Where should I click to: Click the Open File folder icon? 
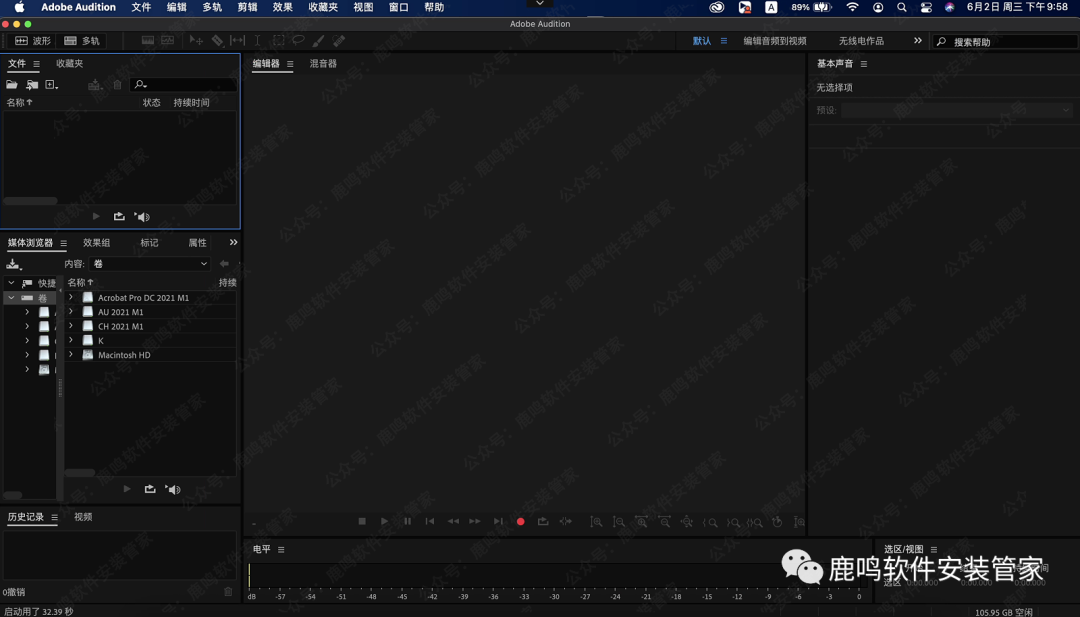pos(12,85)
